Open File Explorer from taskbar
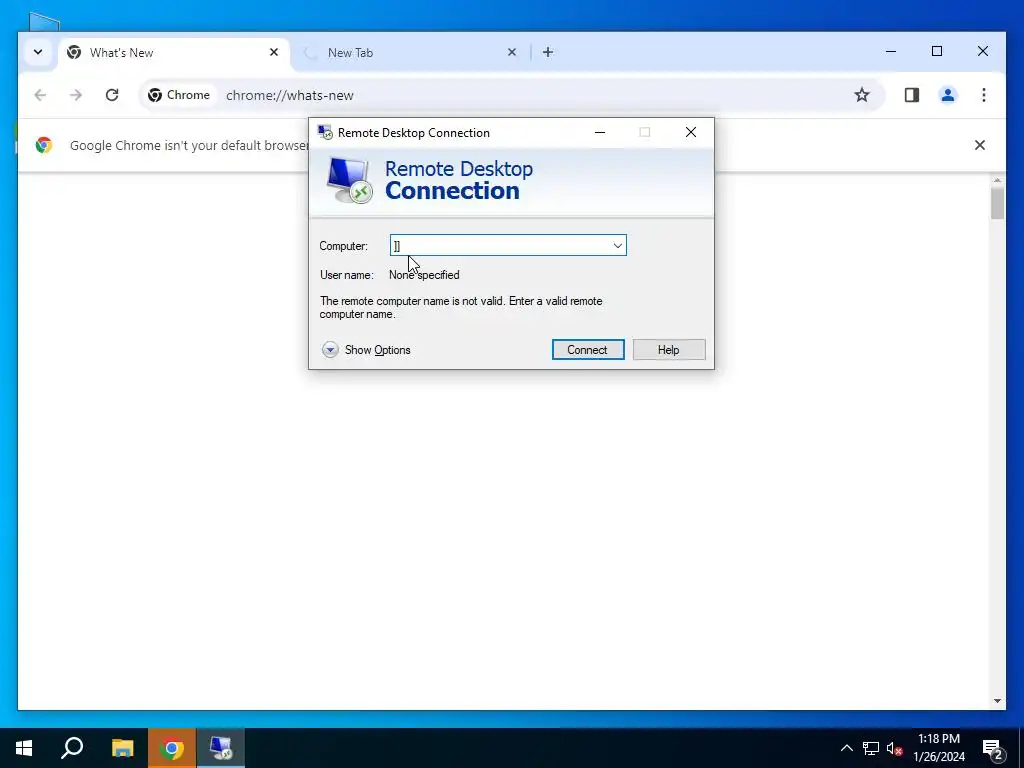Image resolution: width=1024 pixels, height=768 pixels. (x=122, y=748)
